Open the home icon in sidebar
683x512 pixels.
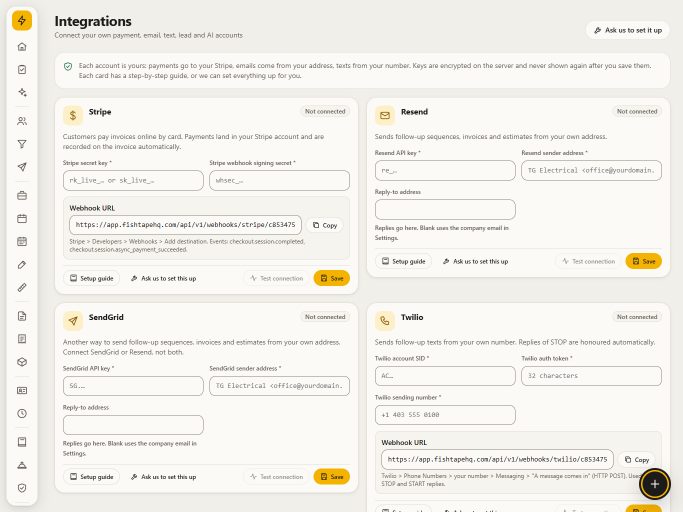point(22,47)
